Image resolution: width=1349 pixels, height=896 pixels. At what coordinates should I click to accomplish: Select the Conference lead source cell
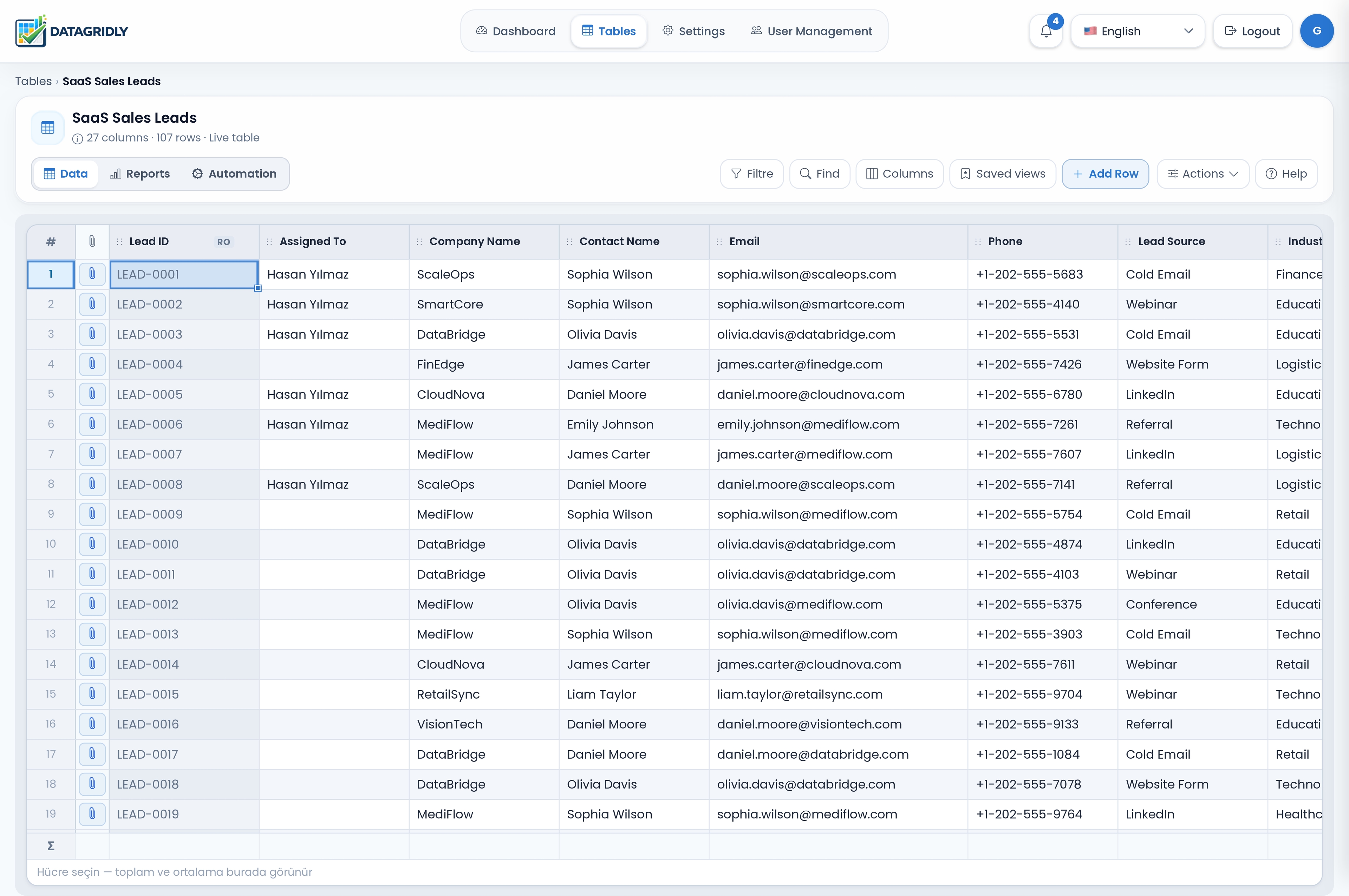(1192, 604)
